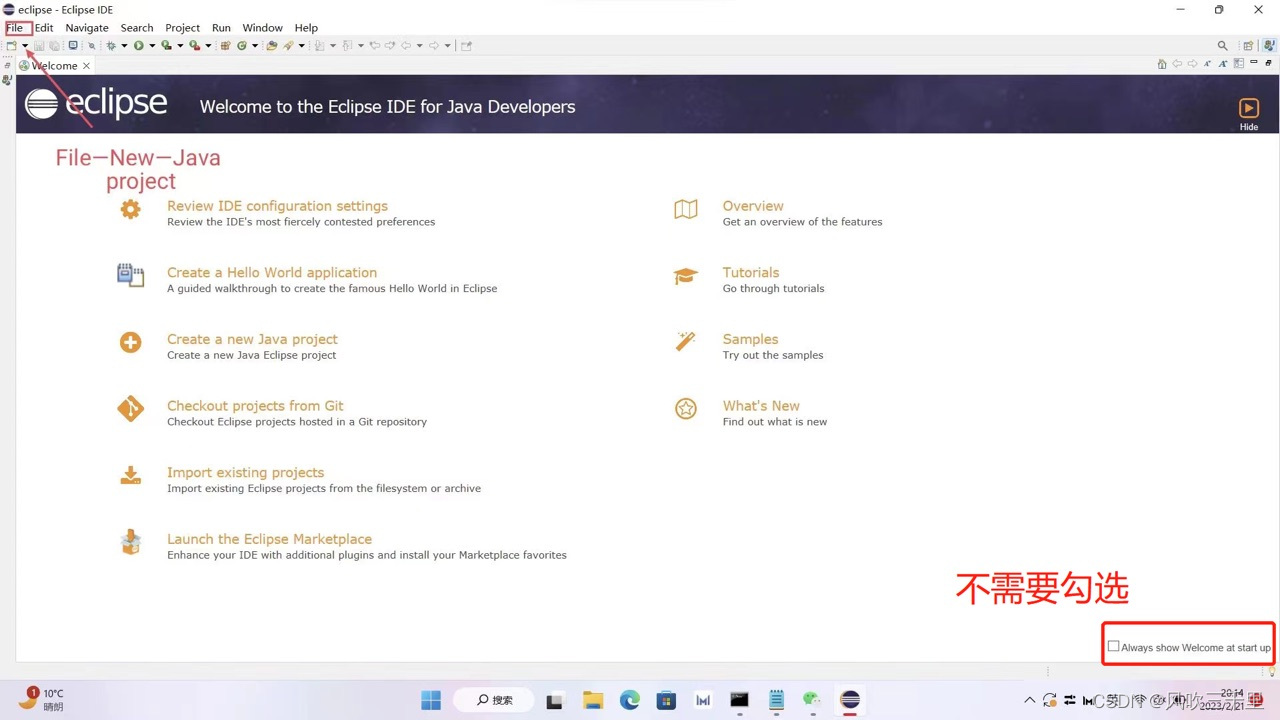Click the Open Type folder icon
This screenshot has height=720, width=1280.
pyautogui.click(x=272, y=45)
